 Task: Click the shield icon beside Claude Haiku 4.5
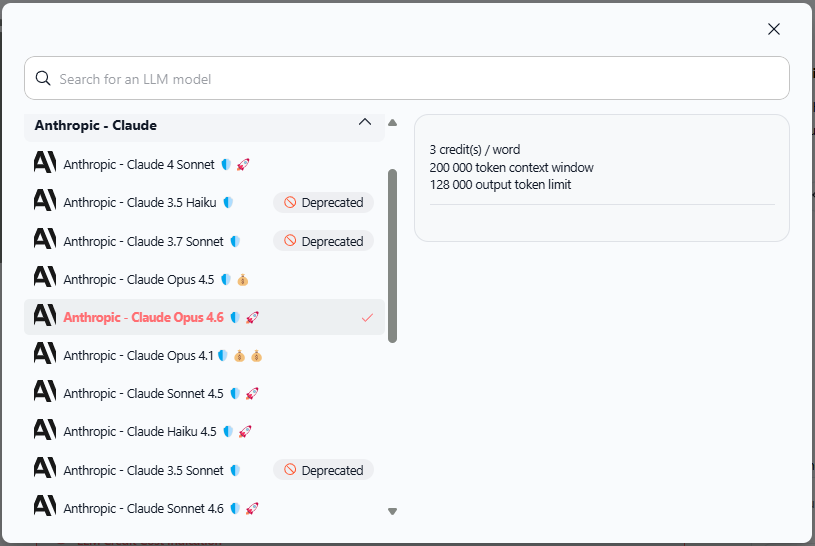click(229, 432)
